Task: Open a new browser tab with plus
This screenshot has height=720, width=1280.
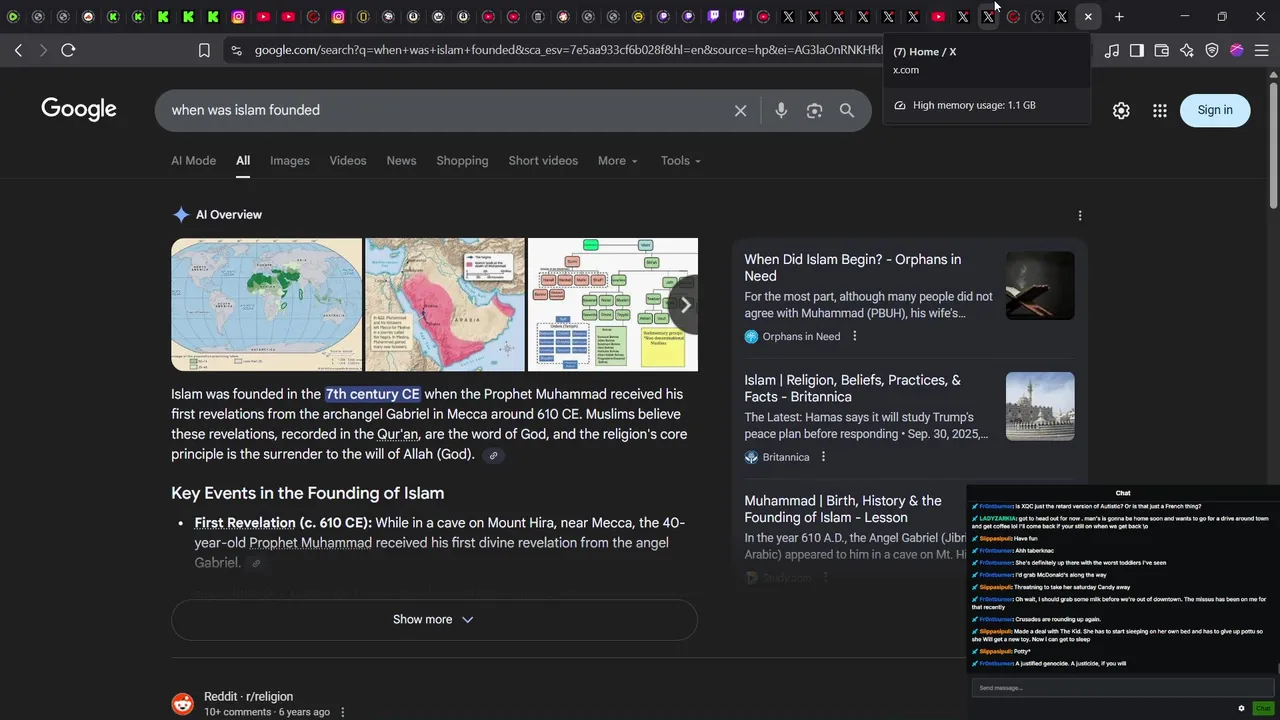Action: click(x=1119, y=17)
